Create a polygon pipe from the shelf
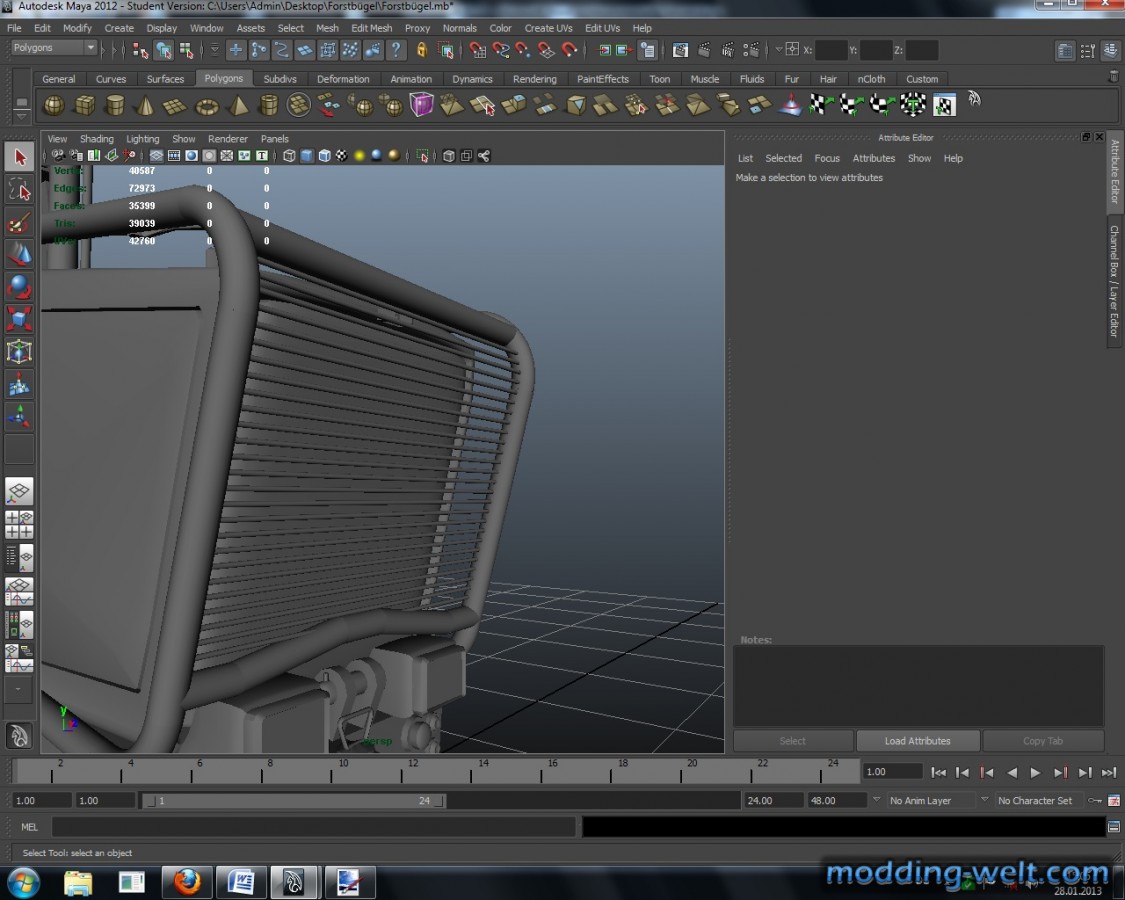 [x=268, y=106]
